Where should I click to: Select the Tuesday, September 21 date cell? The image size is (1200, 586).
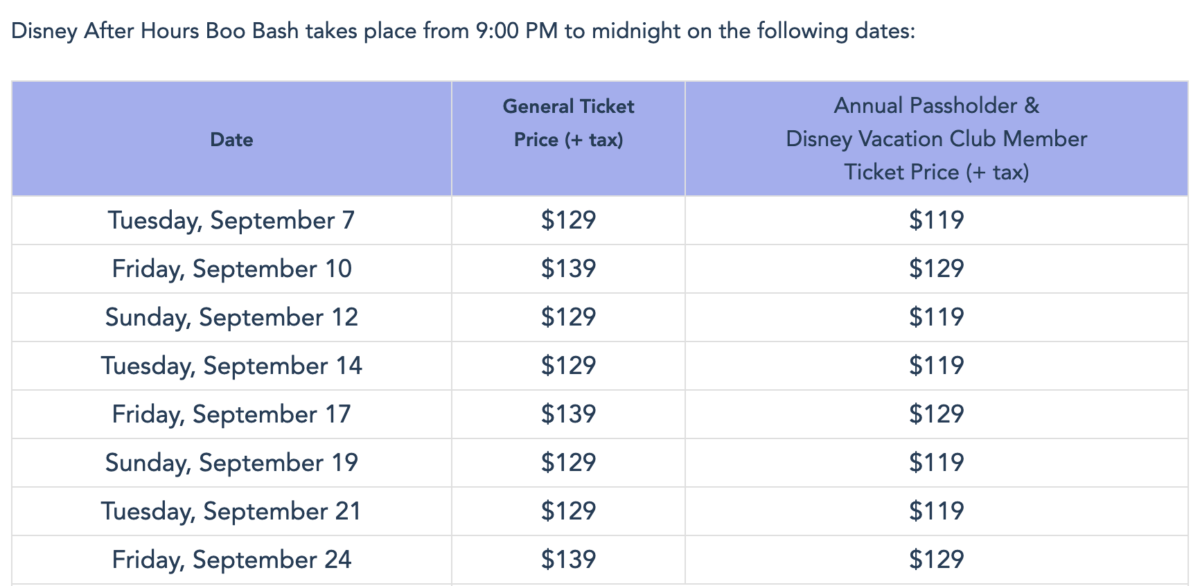coord(231,511)
